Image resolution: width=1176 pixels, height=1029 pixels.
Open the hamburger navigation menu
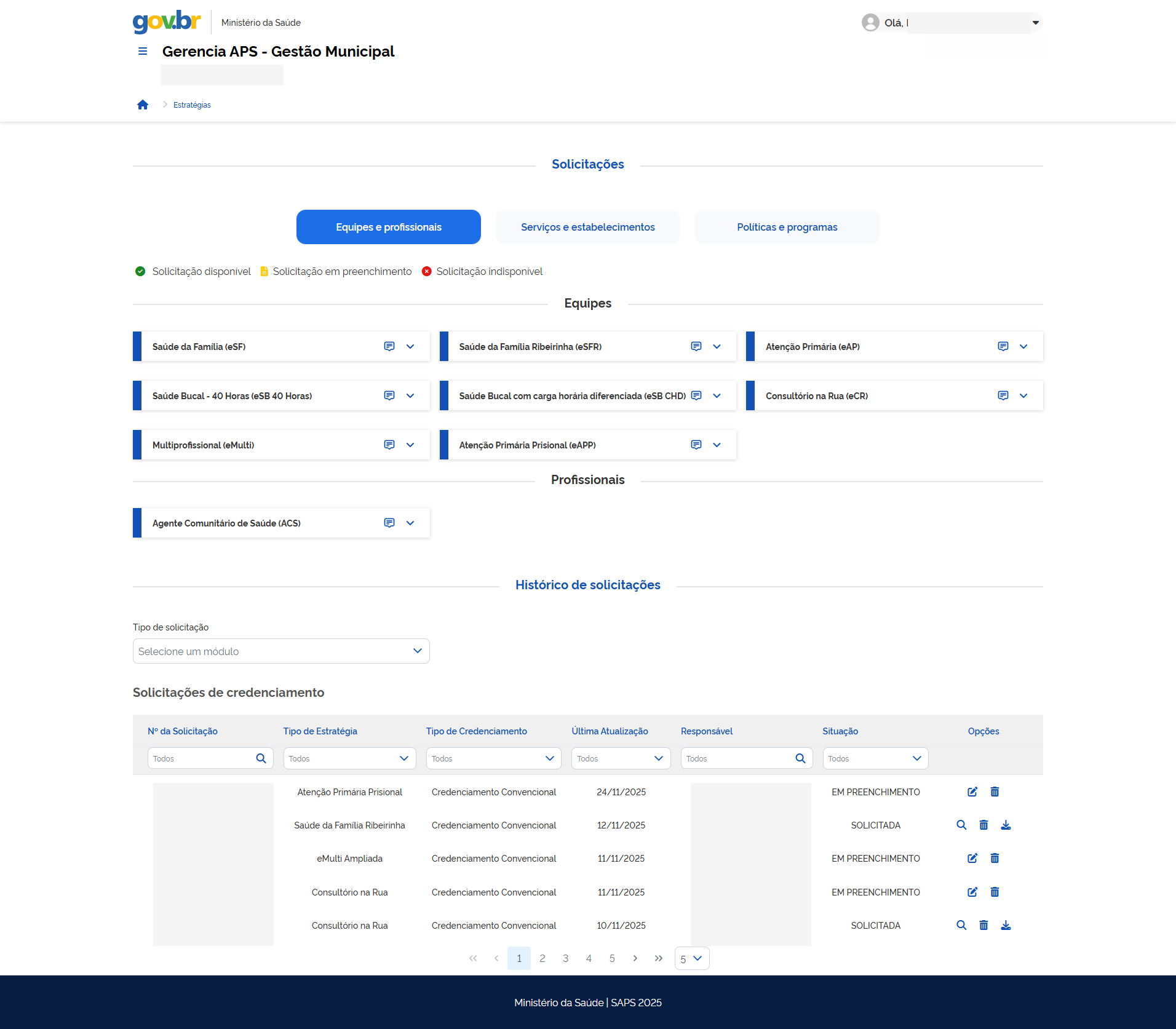pos(143,52)
